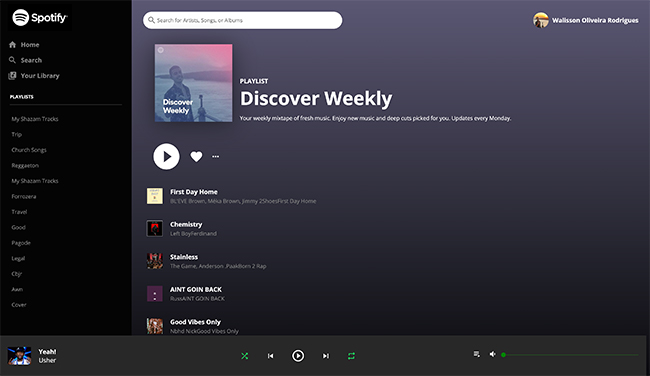The image size is (650, 376).
Task: Open the first My Shazam Tracks playlist
Action: (x=35, y=119)
